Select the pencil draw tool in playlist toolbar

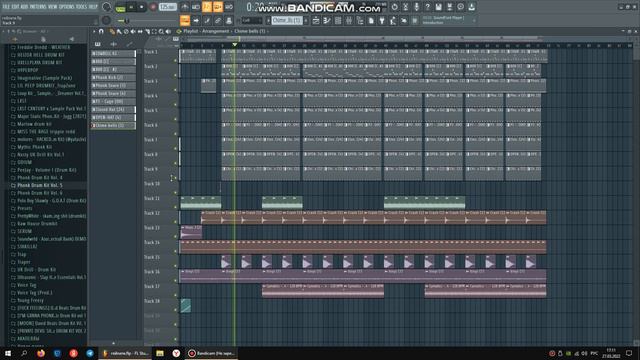[x=112, y=31]
